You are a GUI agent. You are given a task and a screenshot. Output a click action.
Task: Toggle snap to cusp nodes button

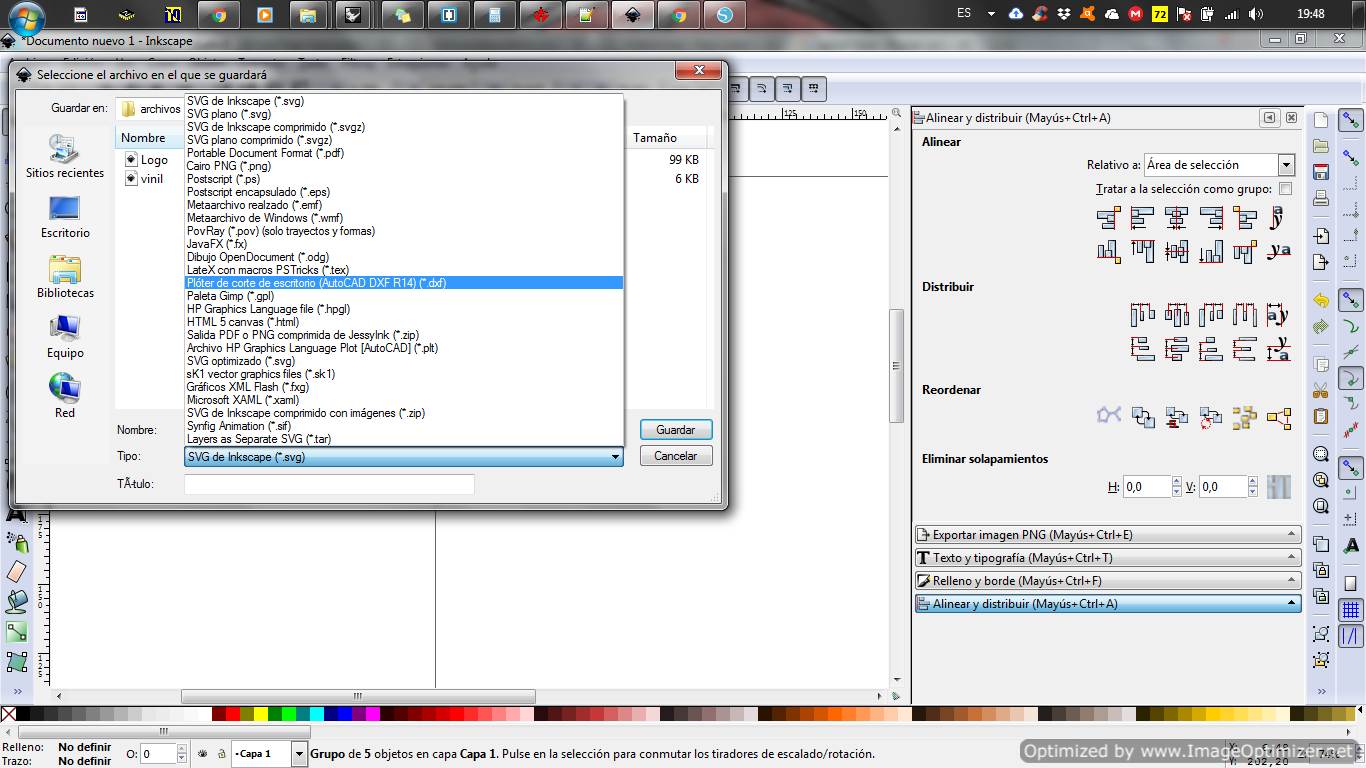click(x=1351, y=377)
